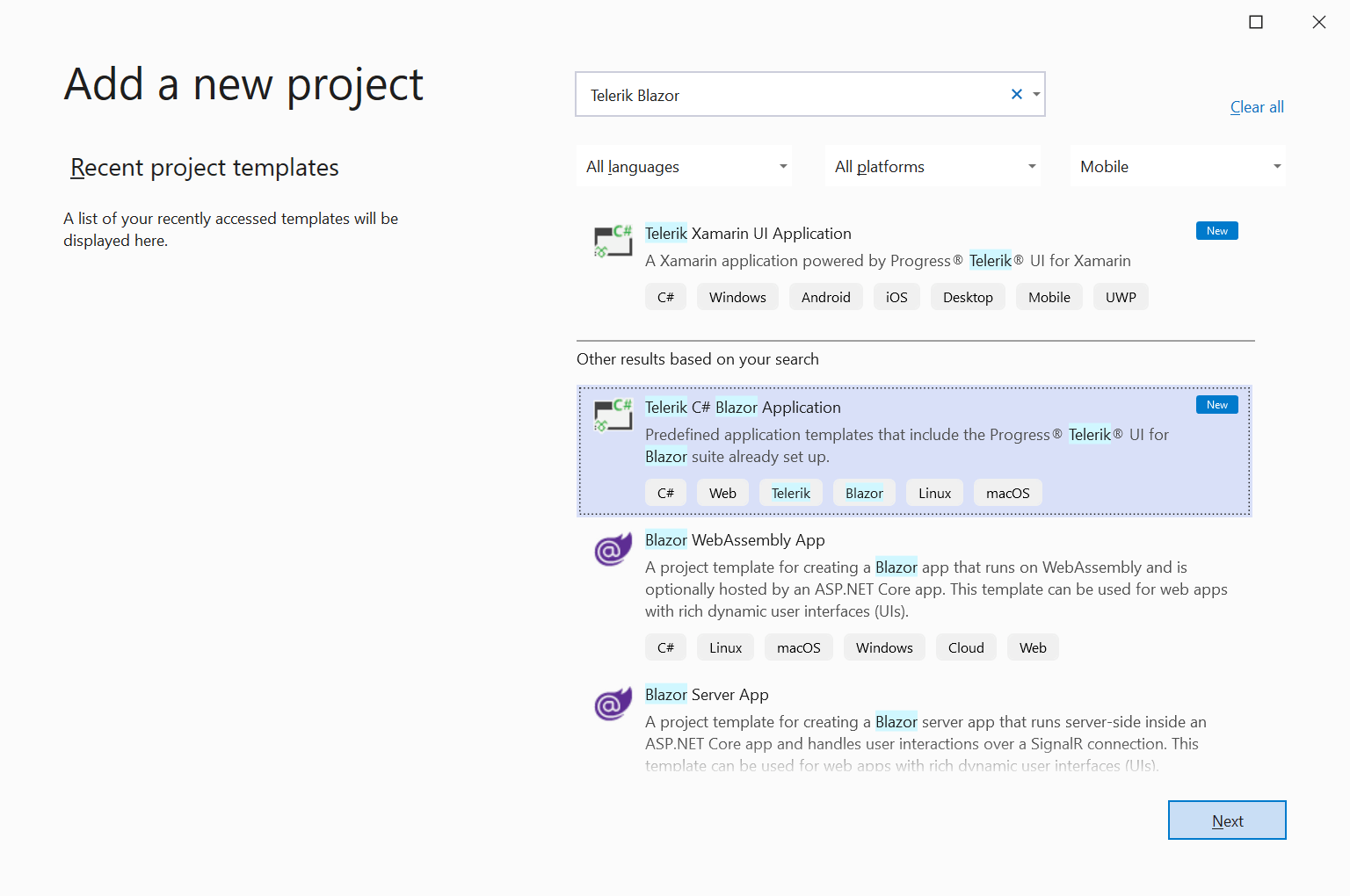Click the macOS tag under Blazor WebAssembly App

pos(798,647)
